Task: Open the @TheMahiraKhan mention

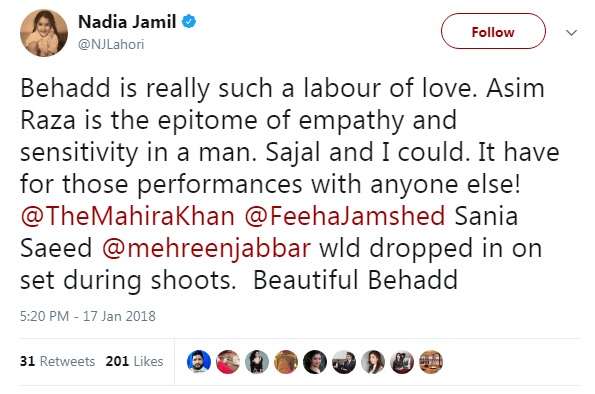Action: coord(128,216)
